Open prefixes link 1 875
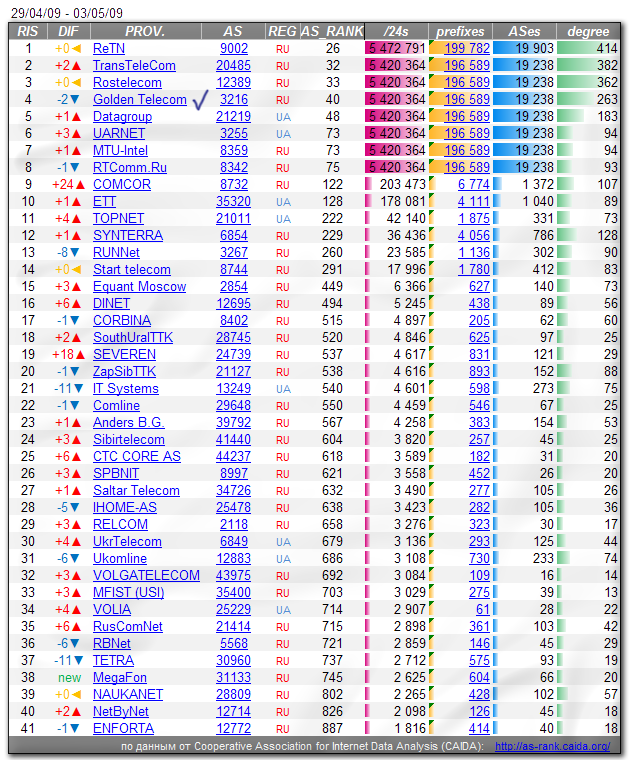Image resolution: width=630 pixels, height=760 pixels. pyautogui.click(x=474, y=218)
